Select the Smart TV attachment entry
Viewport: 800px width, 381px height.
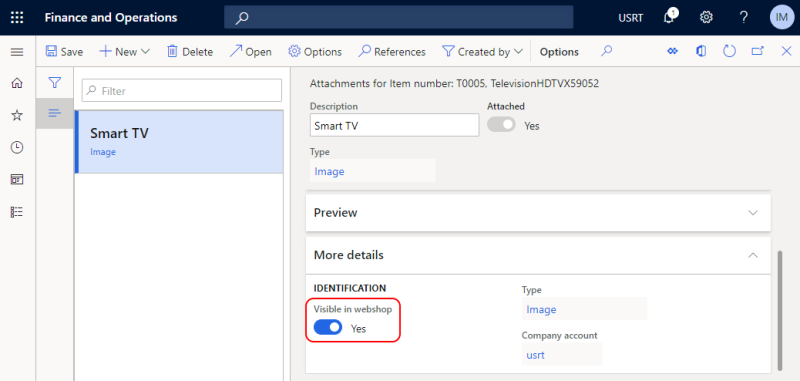pos(179,142)
